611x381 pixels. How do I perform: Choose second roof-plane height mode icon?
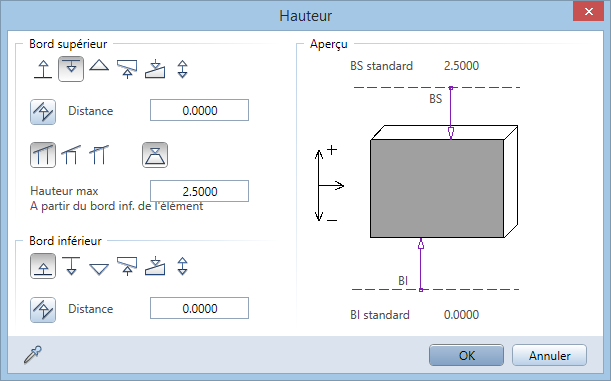click(x=71, y=155)
